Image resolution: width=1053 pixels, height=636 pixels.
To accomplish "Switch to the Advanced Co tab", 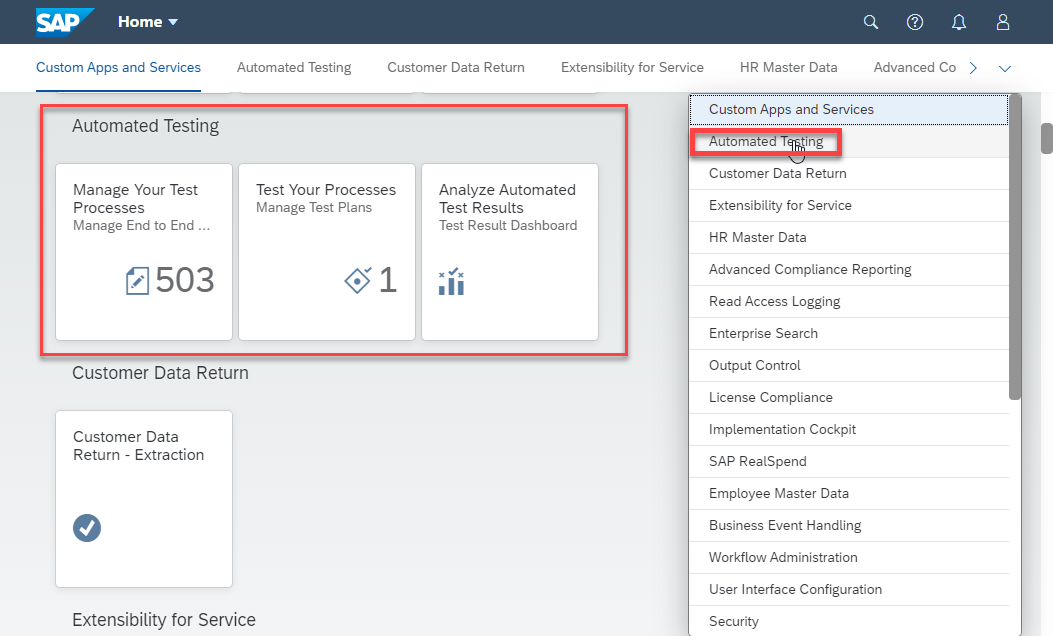I will coord(915,68).
